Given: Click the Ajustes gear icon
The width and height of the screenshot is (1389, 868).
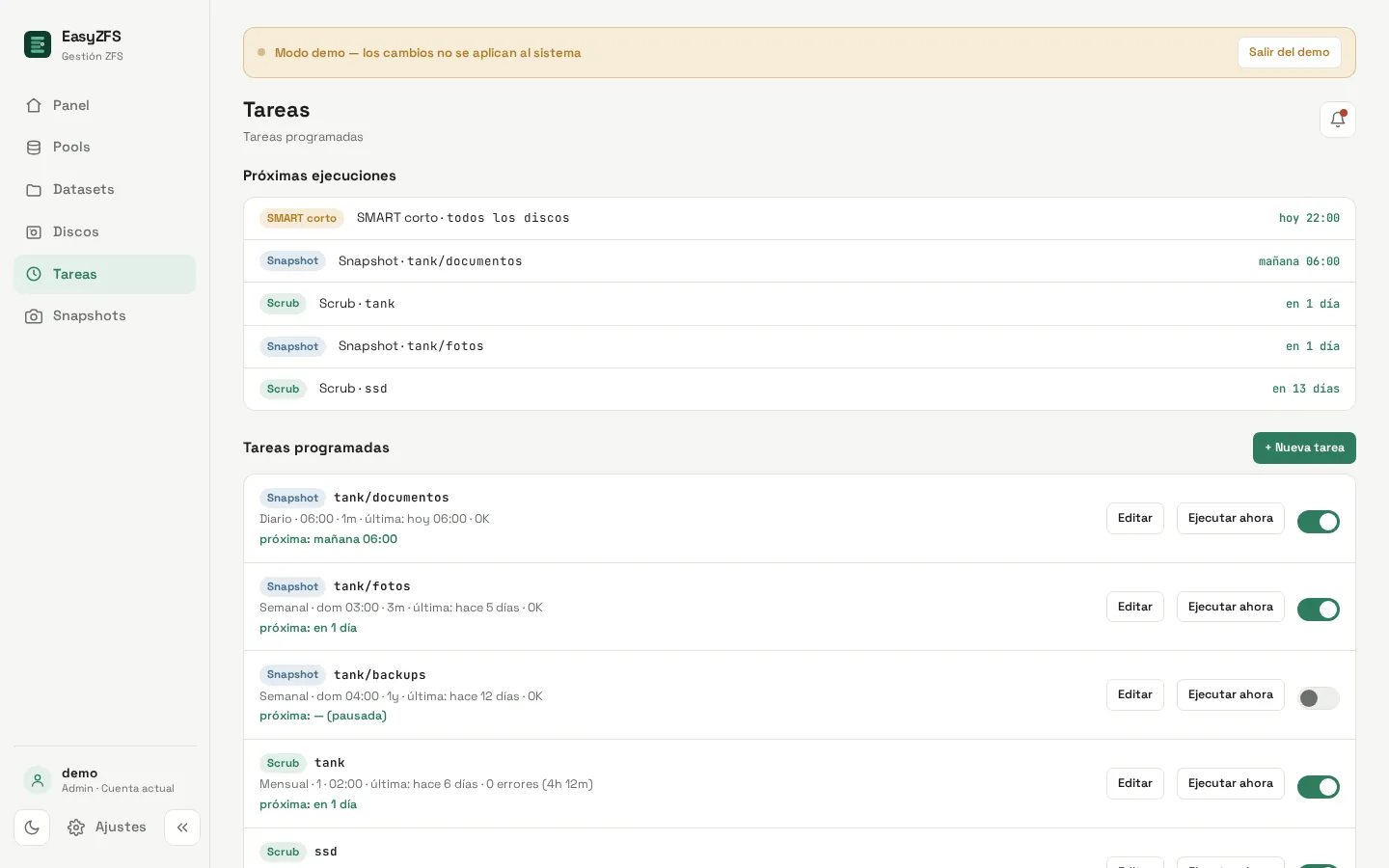Looking at the screenshot, I should click(76, 827).
